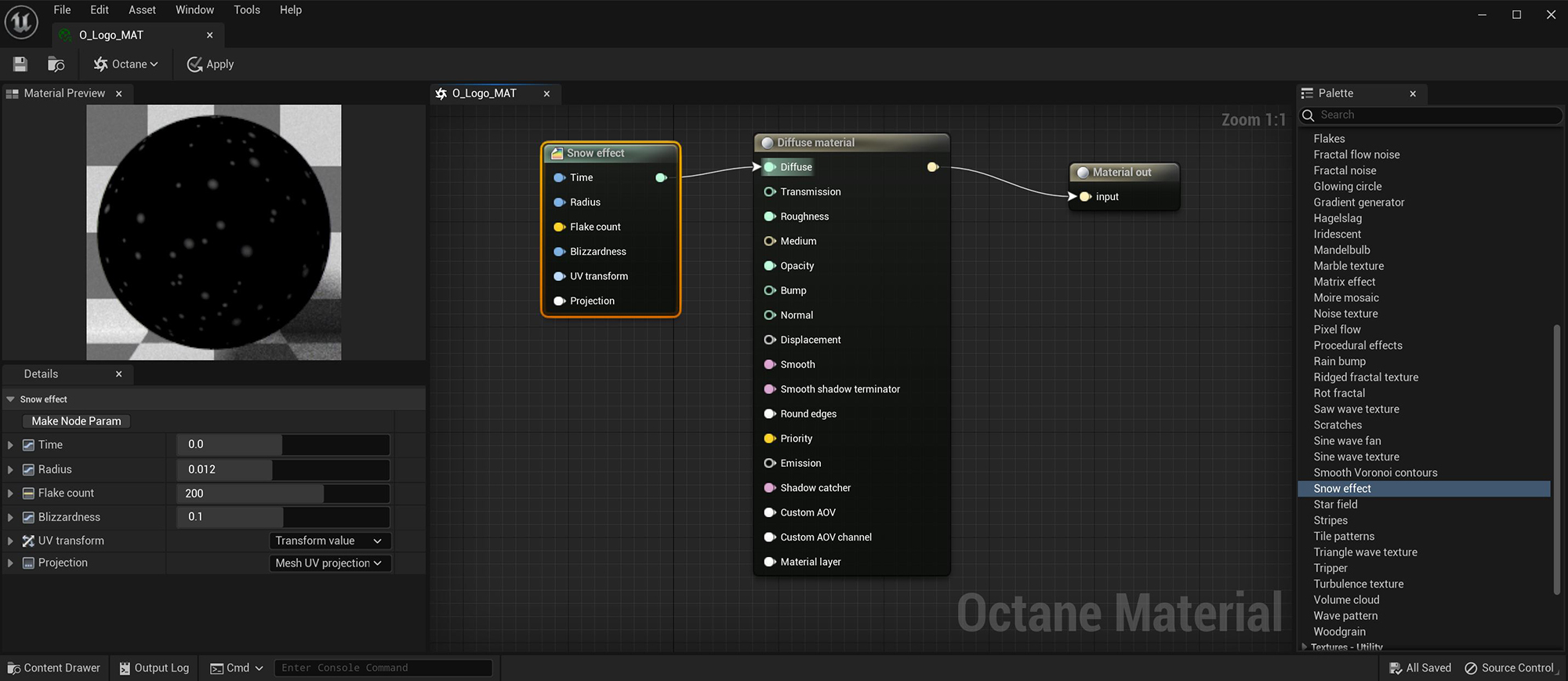Toggle the Flake count parameter icon
The width and height of the screenshot is (1568, 681).
28,493
